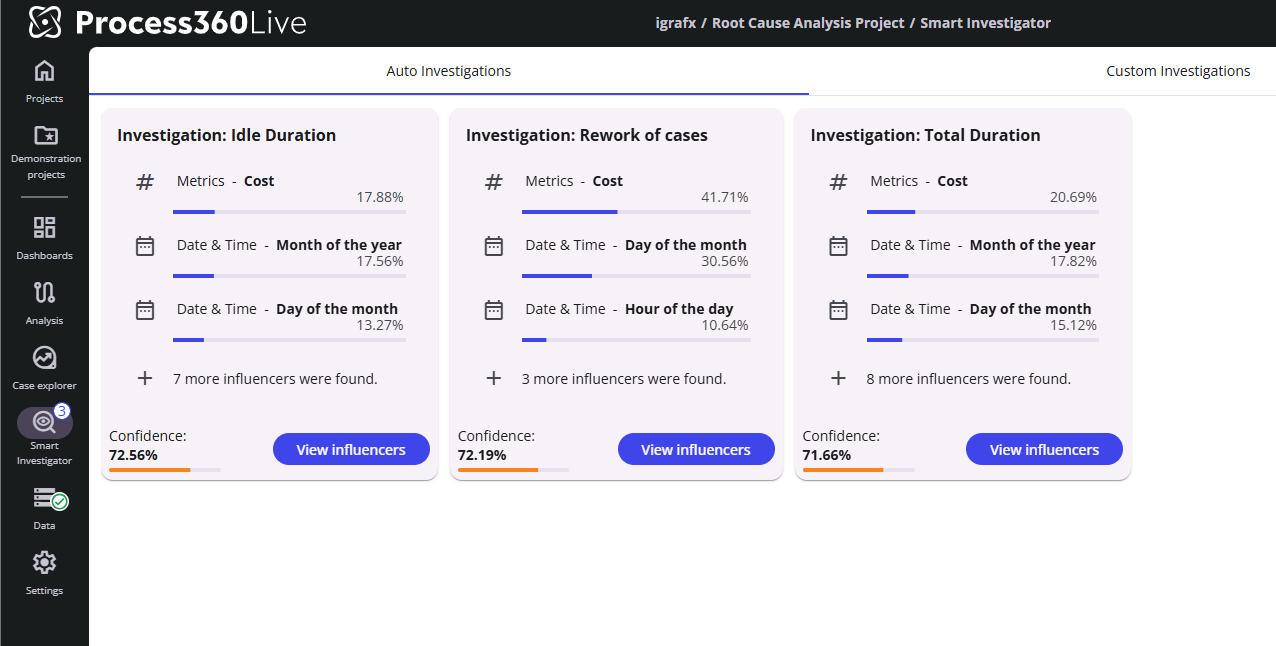Click 71.66% confidence value
Screen dimensions: 1276x646
[827, 455]
